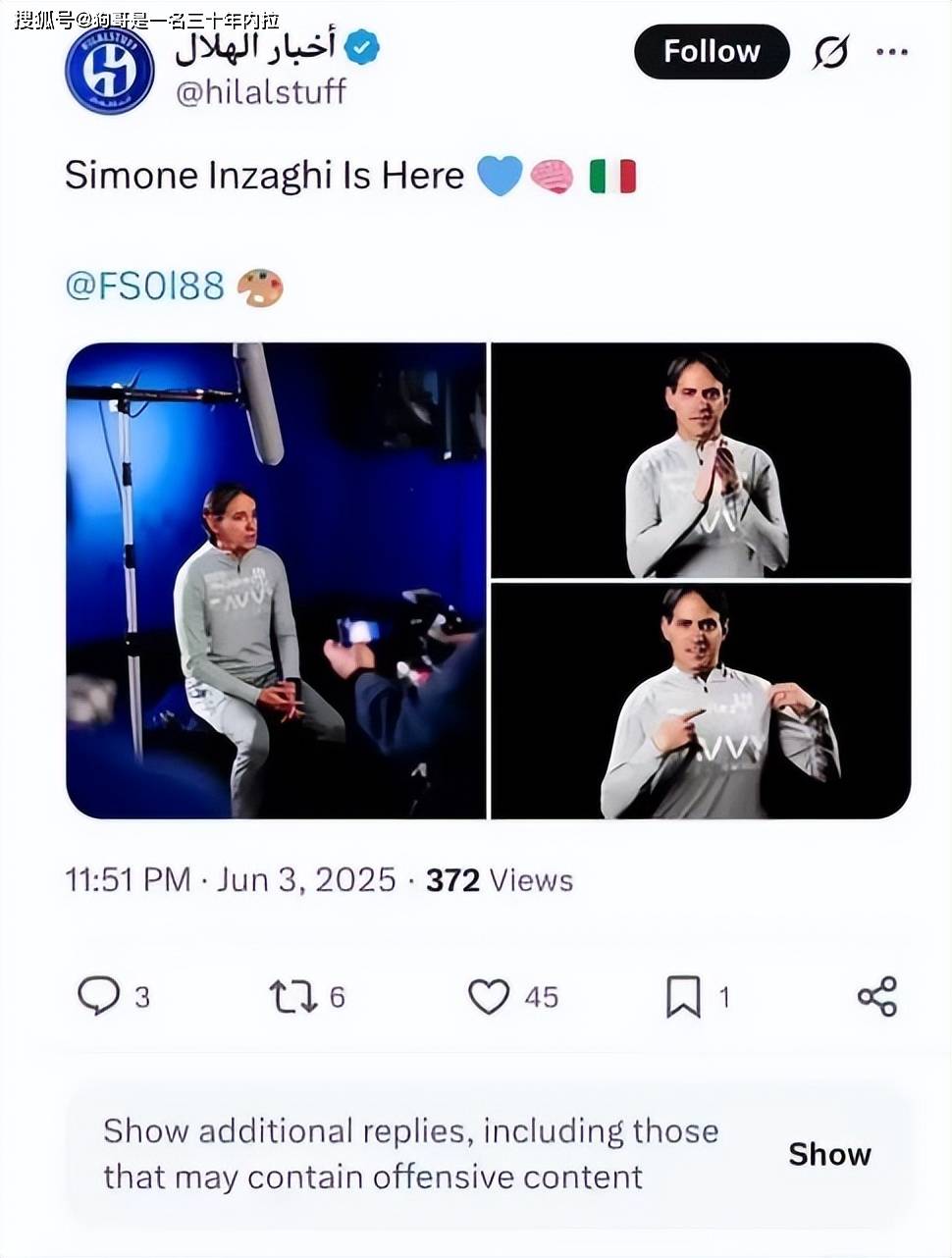This screenshot has width=952, height=1258.
Task: Open the Al Hilal profile avatar
Action: [x=109, y=71]
